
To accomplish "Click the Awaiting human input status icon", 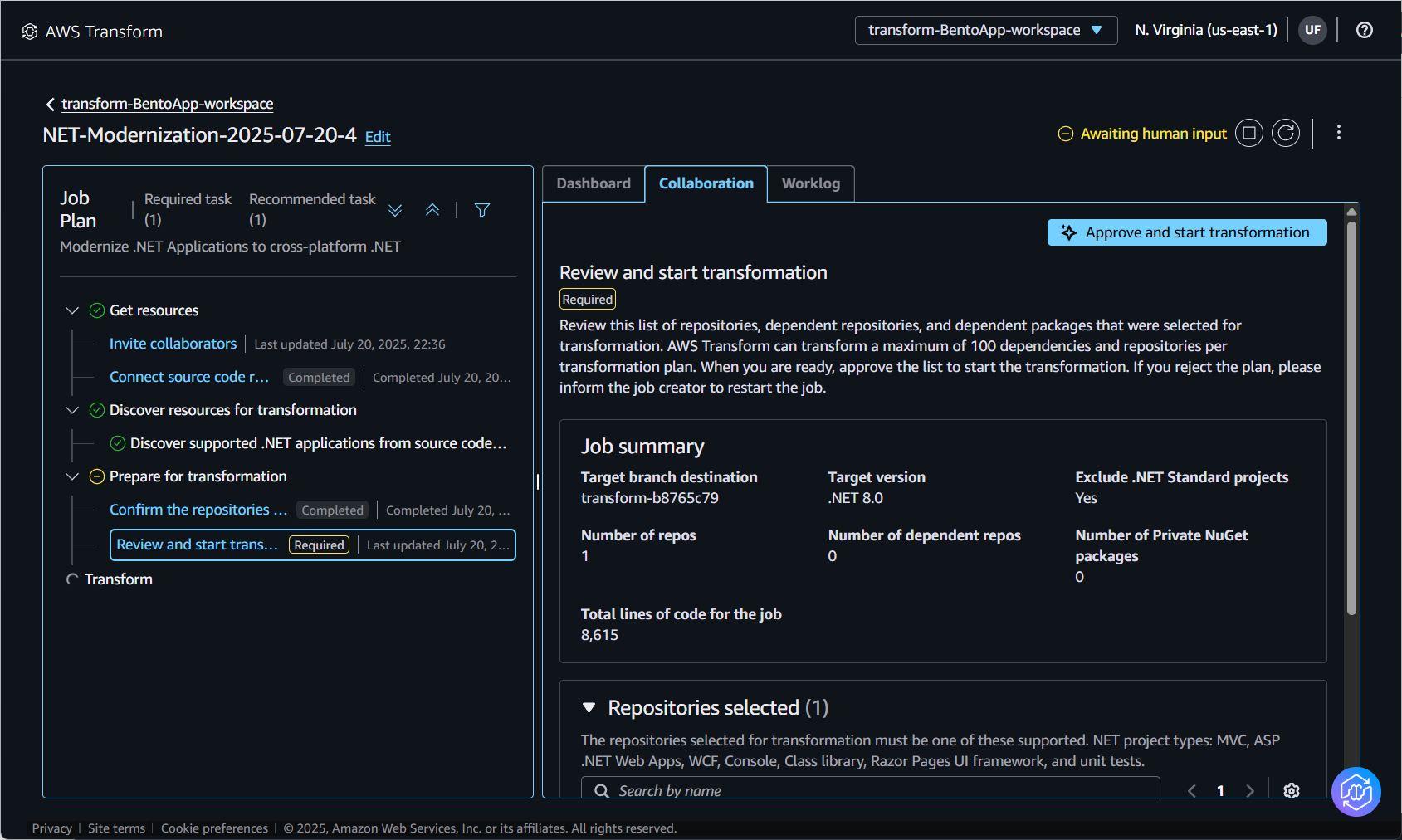I will pyautogui.click(x=1066, y=134).
